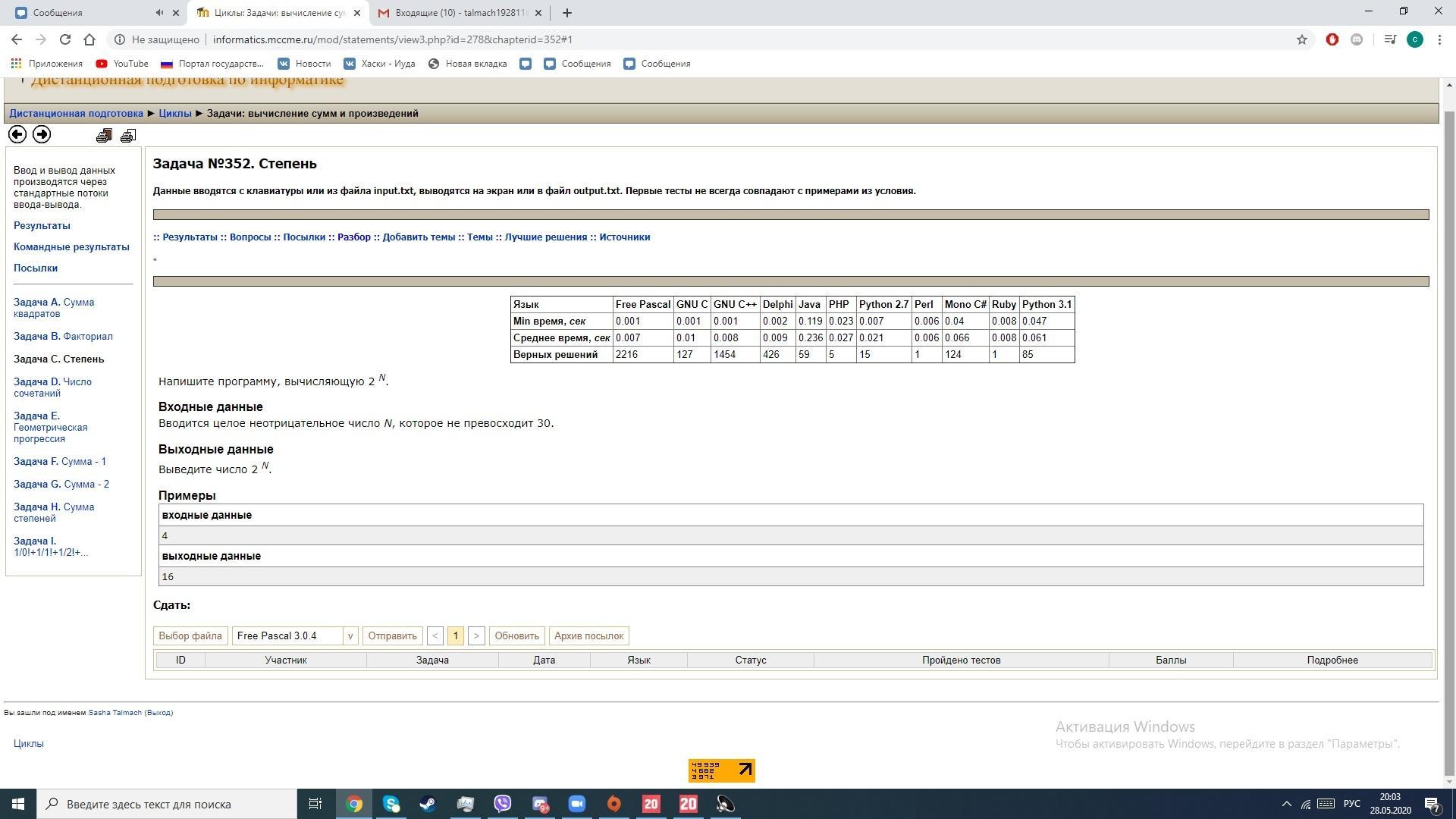1456x819 pixels.
Task: Click the print book icon left of printer
Action: pos(104,136)
